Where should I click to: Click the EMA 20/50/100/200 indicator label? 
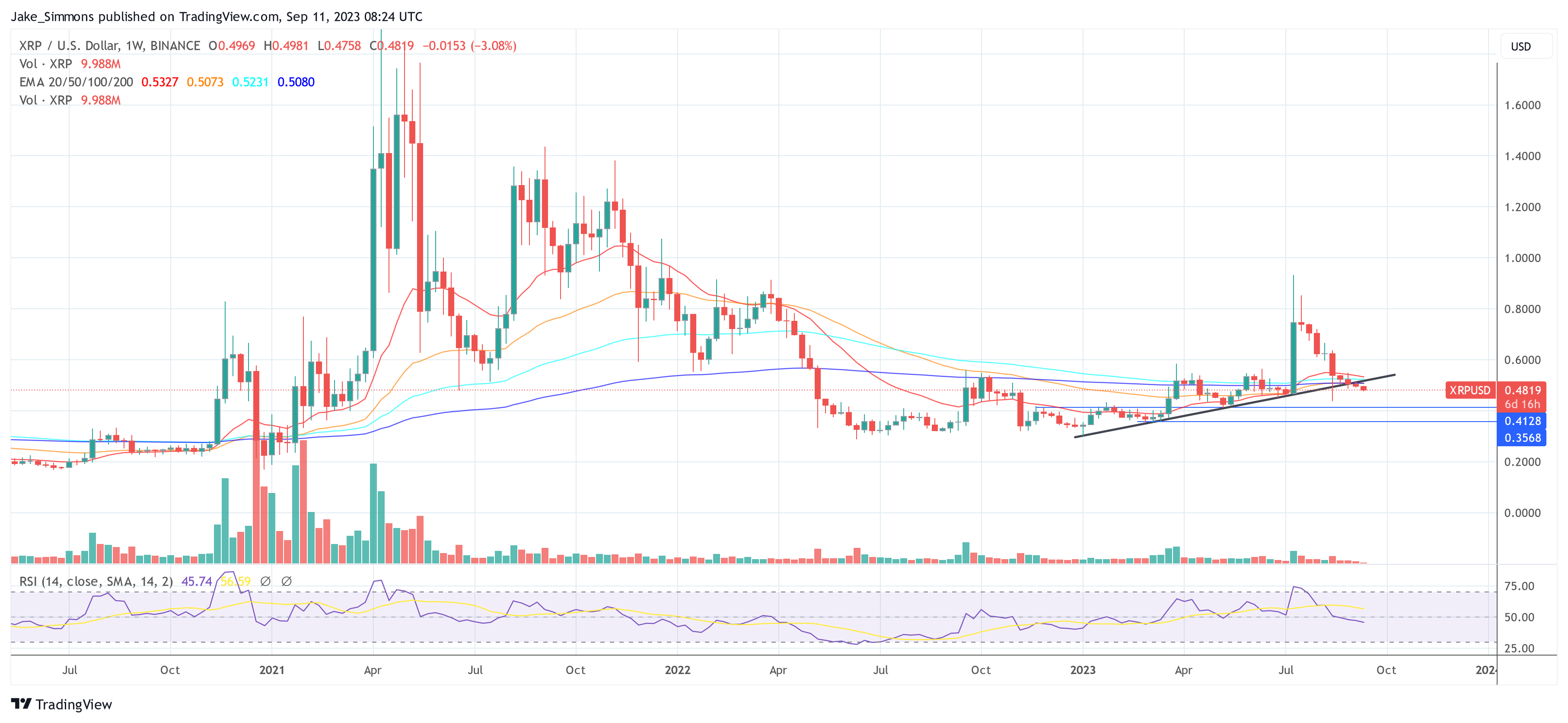[x=76, y=82]
